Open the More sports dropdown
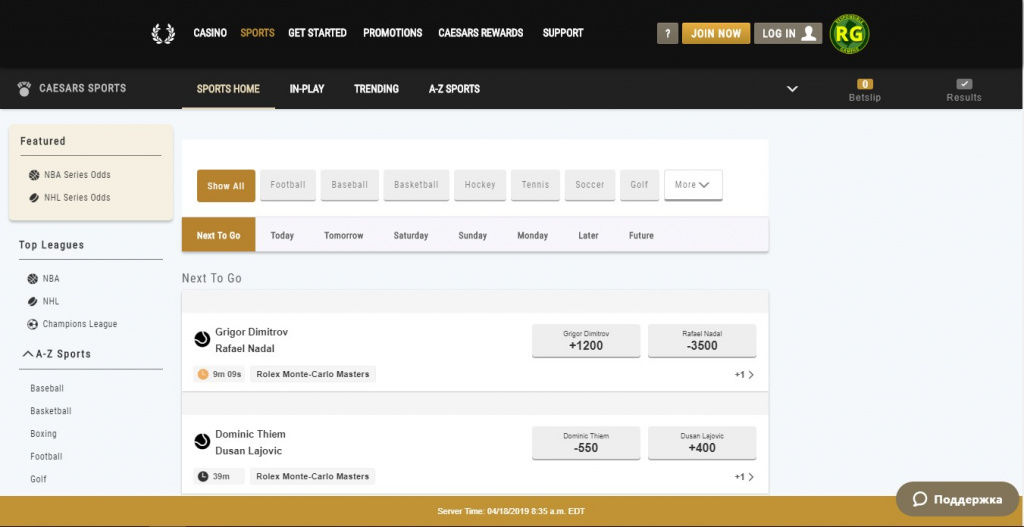Viewport: 1024px width, 527px height. [693, 185]
